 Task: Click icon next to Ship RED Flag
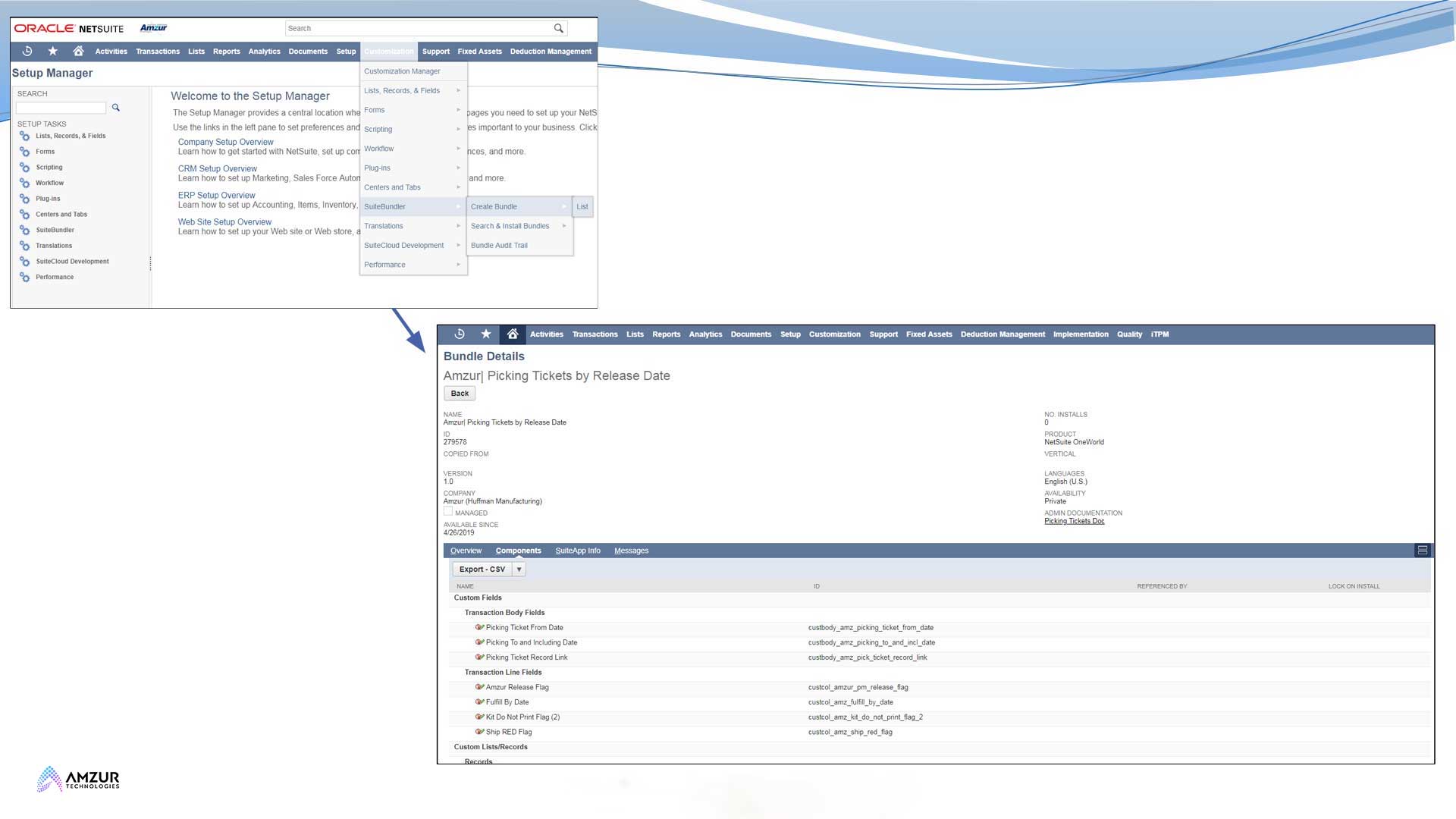point(479,732)
